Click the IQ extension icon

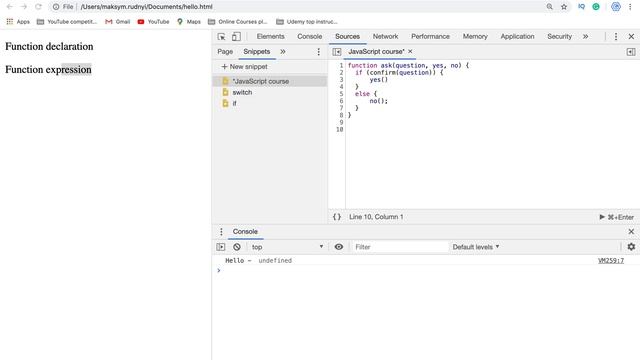coord(581,7)
